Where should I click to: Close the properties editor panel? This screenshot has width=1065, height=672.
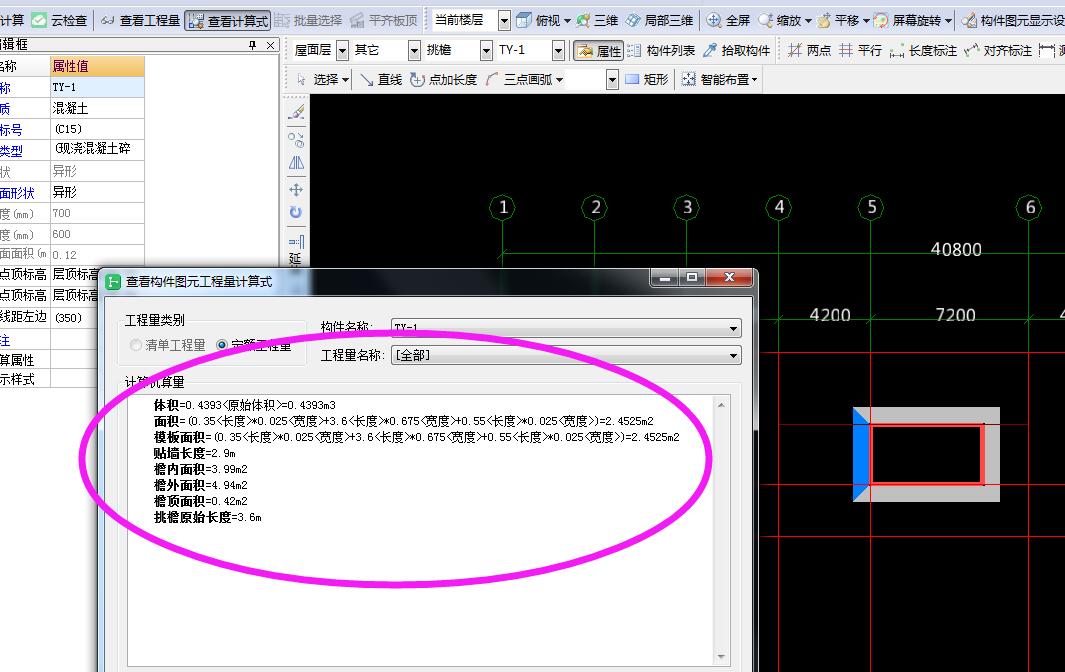click(270, 45)
